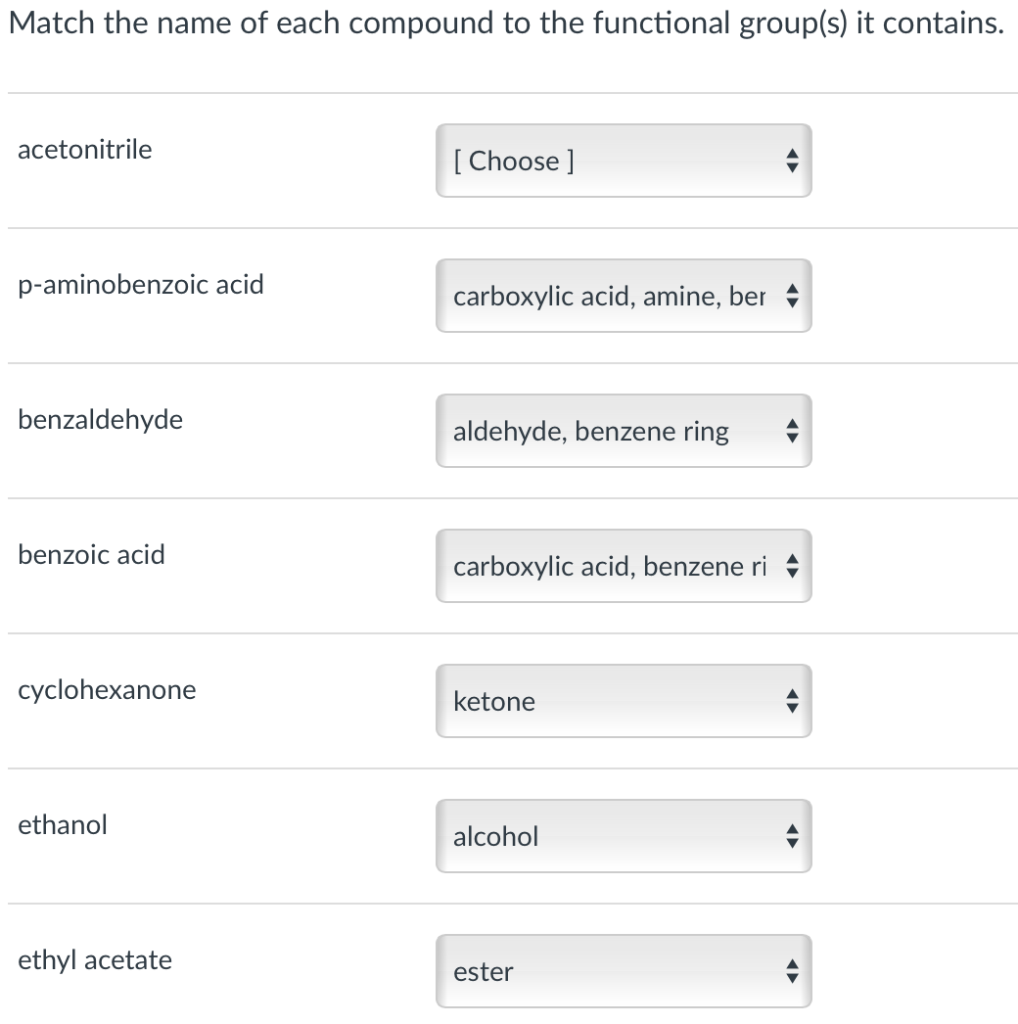This screenshot has width=1018, height=1024.
Task: Click the up-down arrow on the acetonitrile dropdown
Action: click(x=791, y=161)
